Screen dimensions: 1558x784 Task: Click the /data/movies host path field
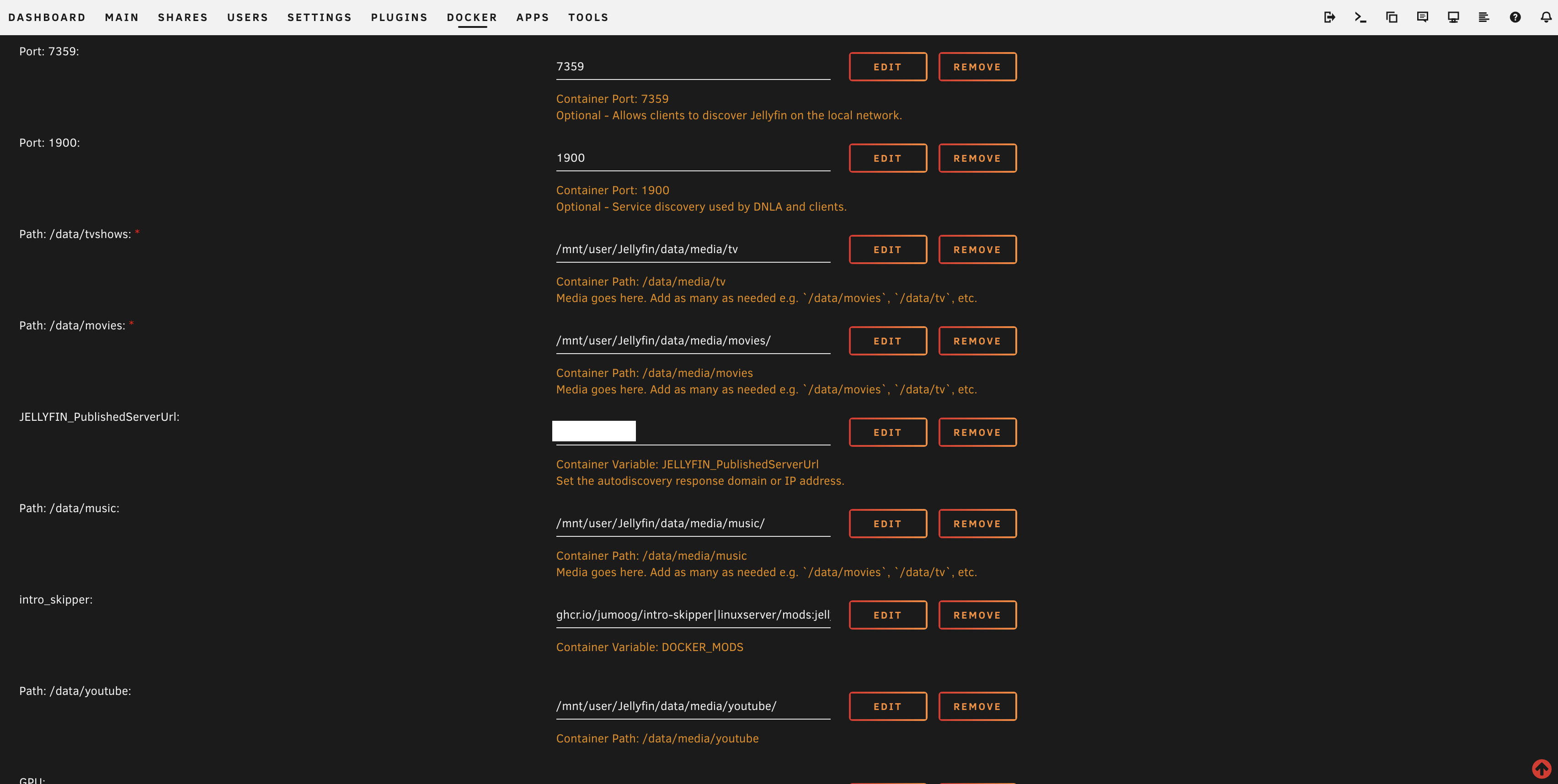693,340
